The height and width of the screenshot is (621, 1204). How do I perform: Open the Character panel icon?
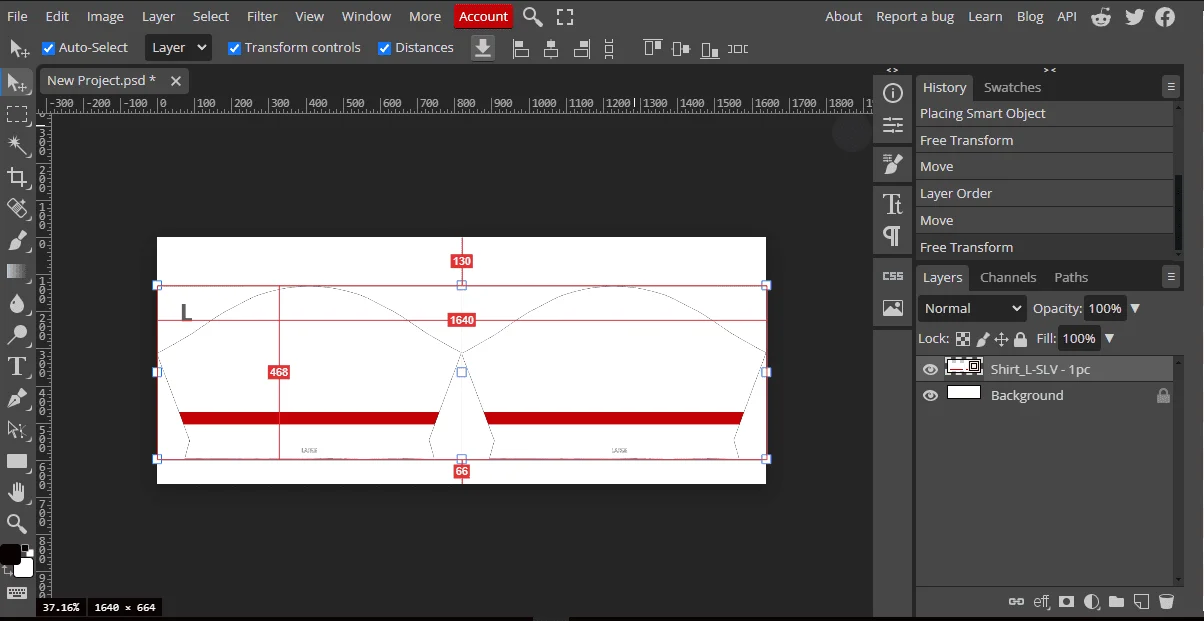tap(893, 204)
